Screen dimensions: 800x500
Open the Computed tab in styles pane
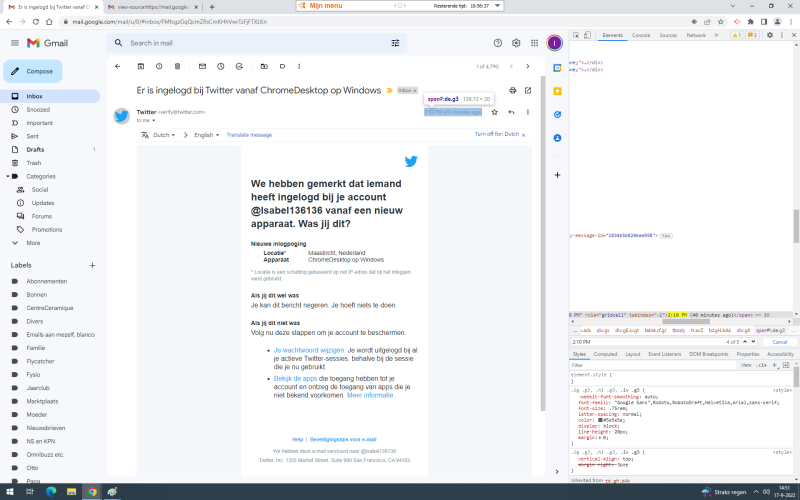pos(605,354)
